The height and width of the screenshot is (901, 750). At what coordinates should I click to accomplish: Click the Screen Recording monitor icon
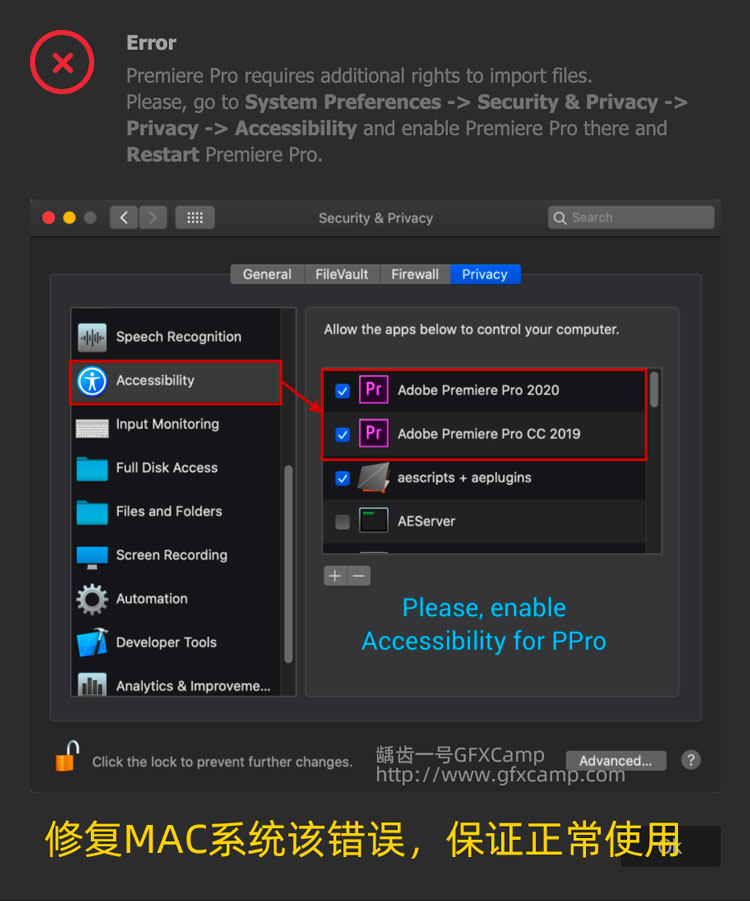92,556
